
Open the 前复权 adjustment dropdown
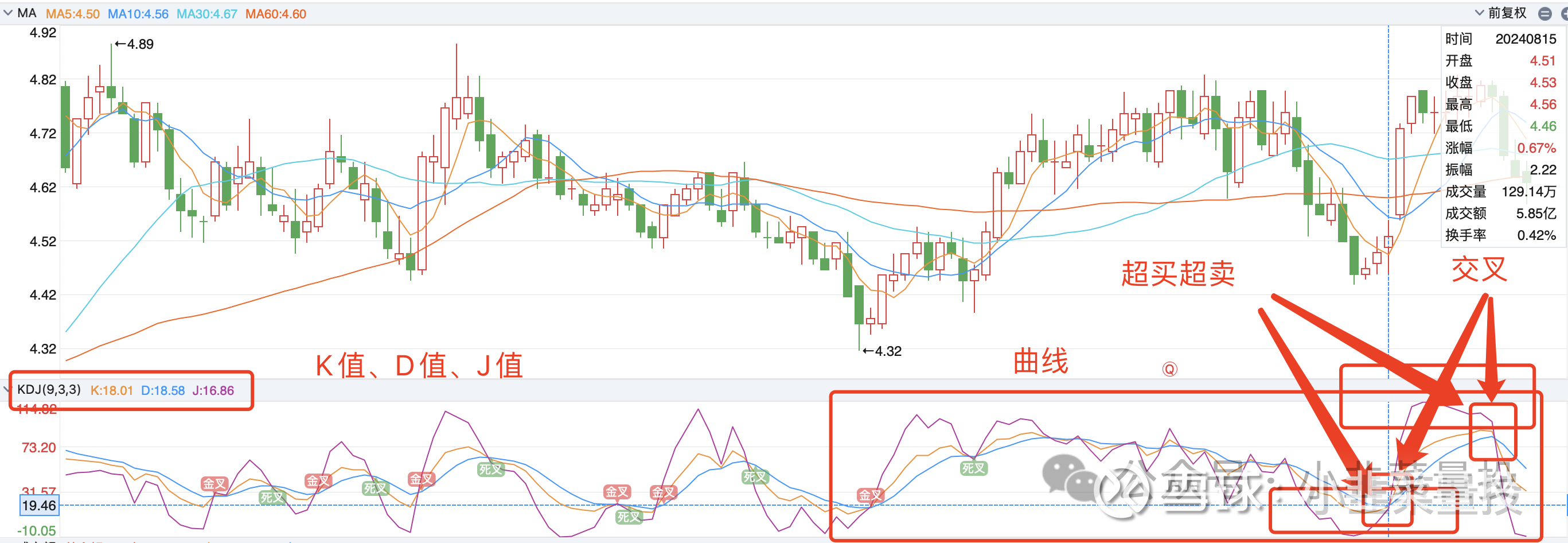(x=1501, y=13)
